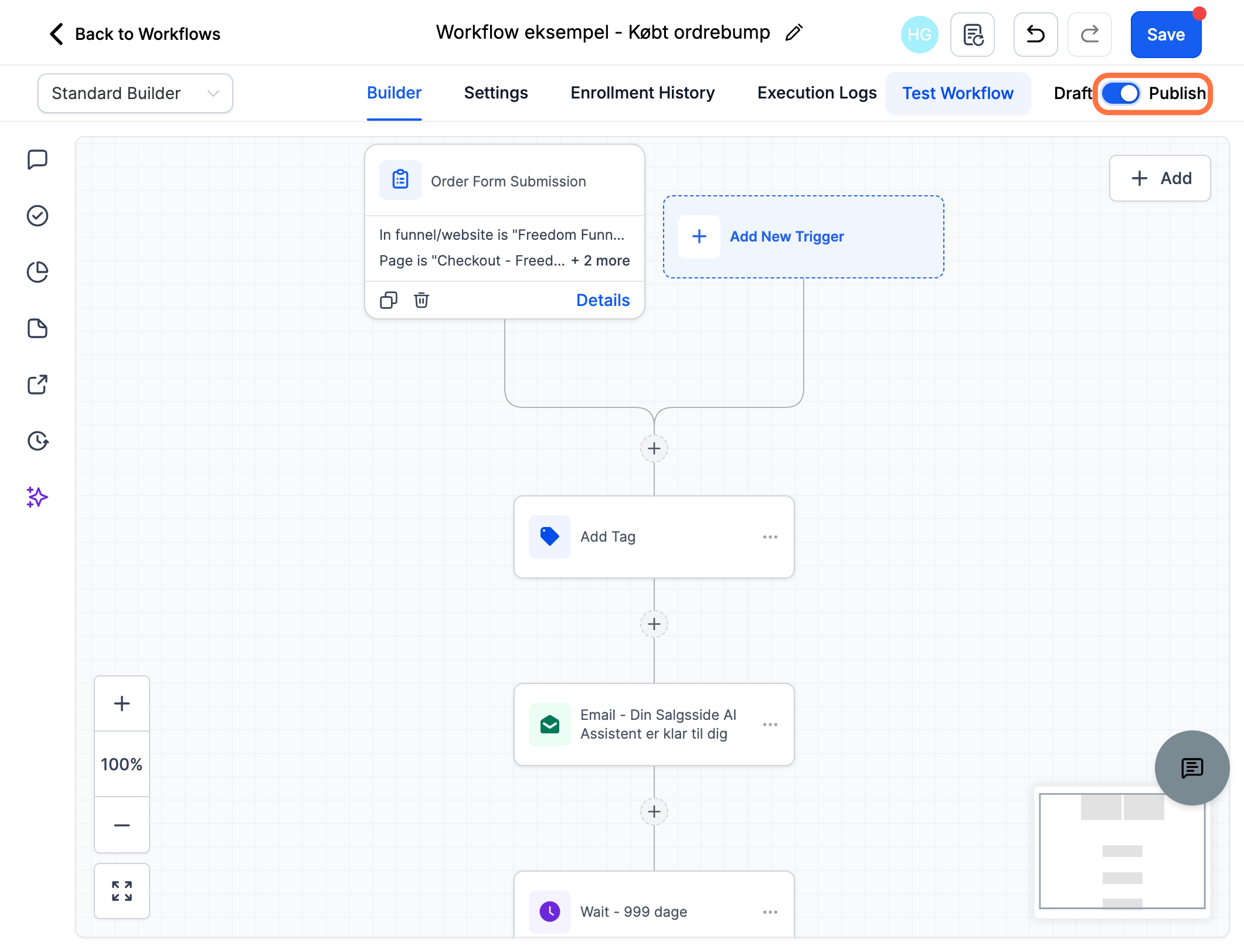Open clock history icon in sidebar
The height and width of the screenshot is (952, 1244).
click(x=38, y=441)
